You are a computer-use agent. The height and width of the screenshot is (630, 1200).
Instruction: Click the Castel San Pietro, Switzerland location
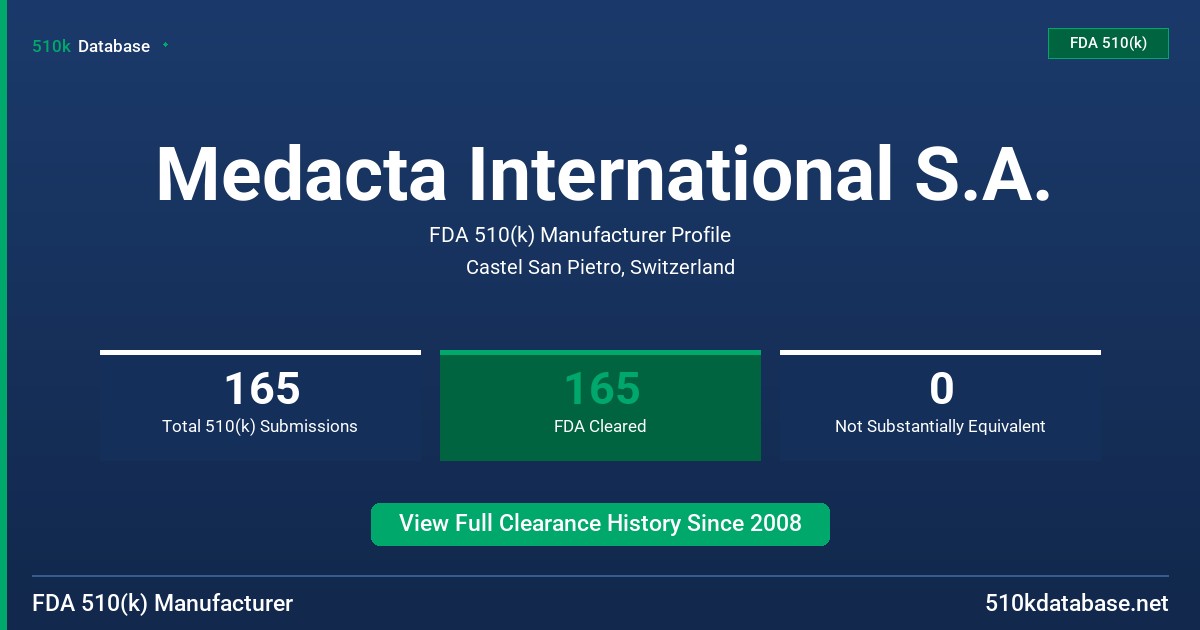(600, 268)
